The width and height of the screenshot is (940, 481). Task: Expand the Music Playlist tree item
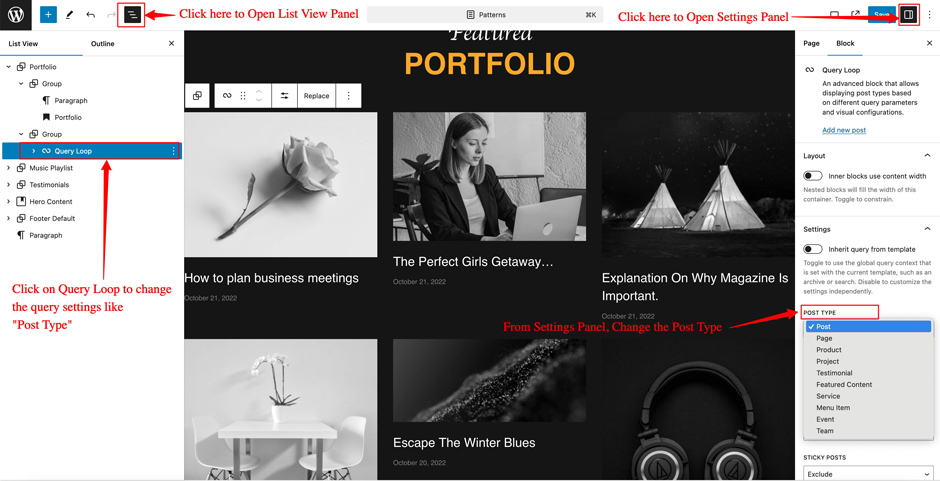[x=8, y=168]
